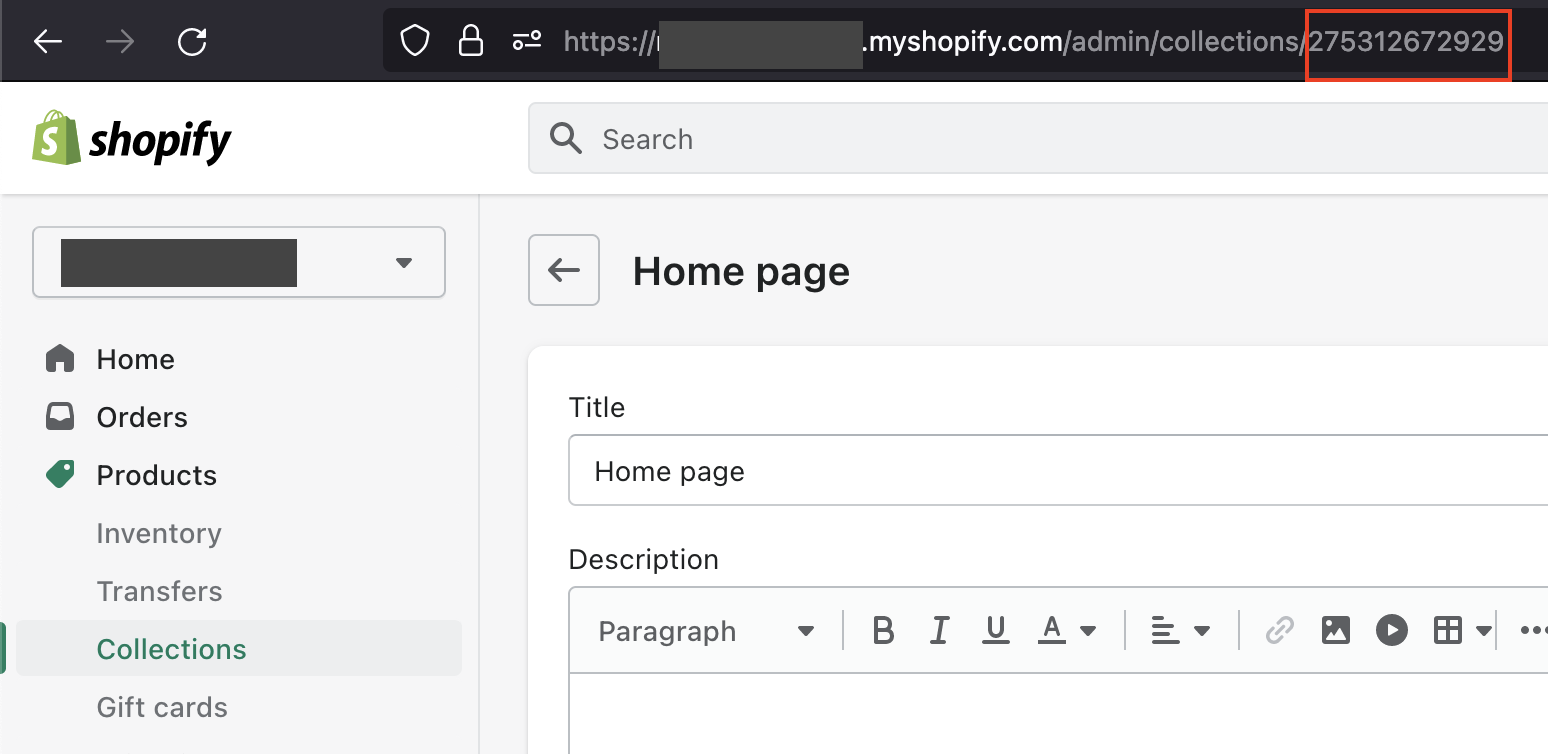Click the insert table icon
Viewport: 1548px width, 754px height.
pos(1448,631)
